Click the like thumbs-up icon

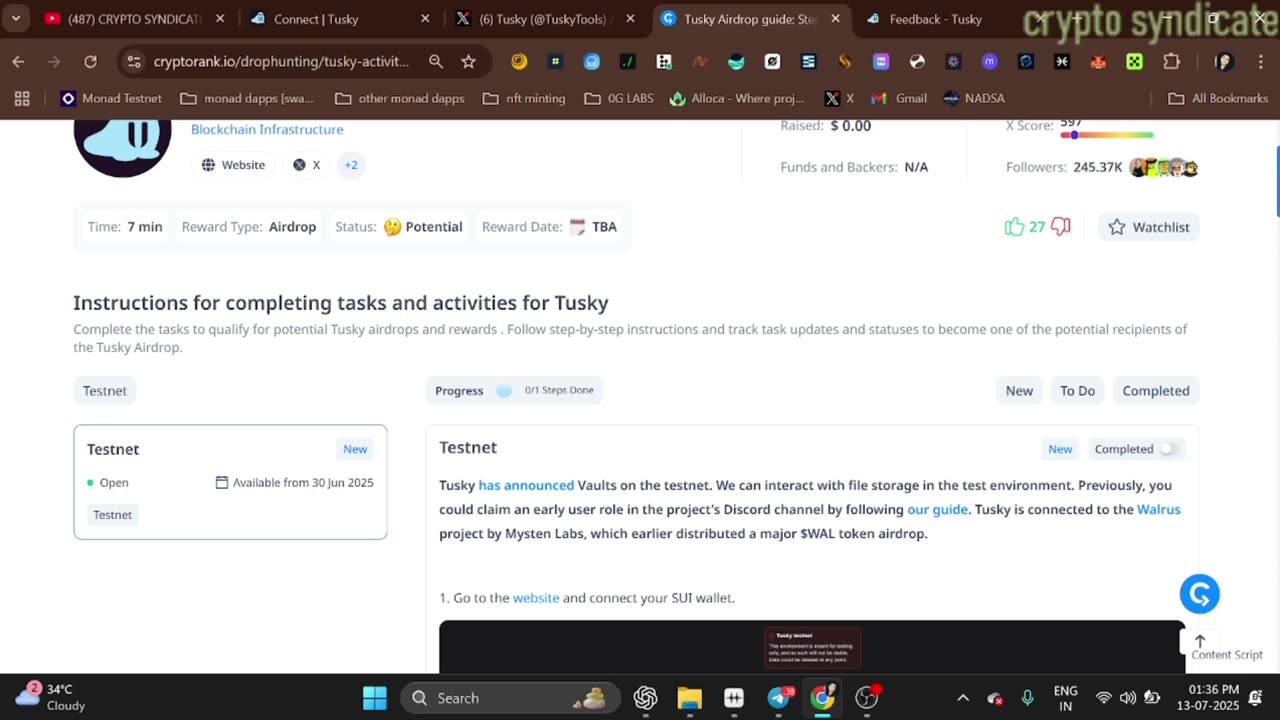click(x=1014, y=227)
